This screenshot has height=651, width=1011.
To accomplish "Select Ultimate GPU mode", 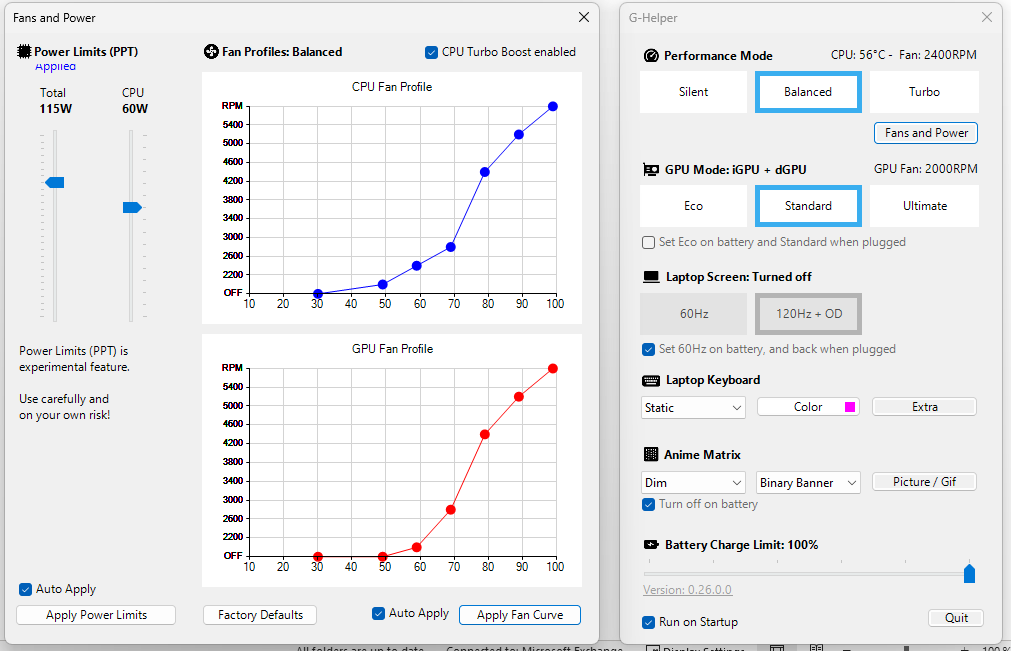I will coord(924,206).
